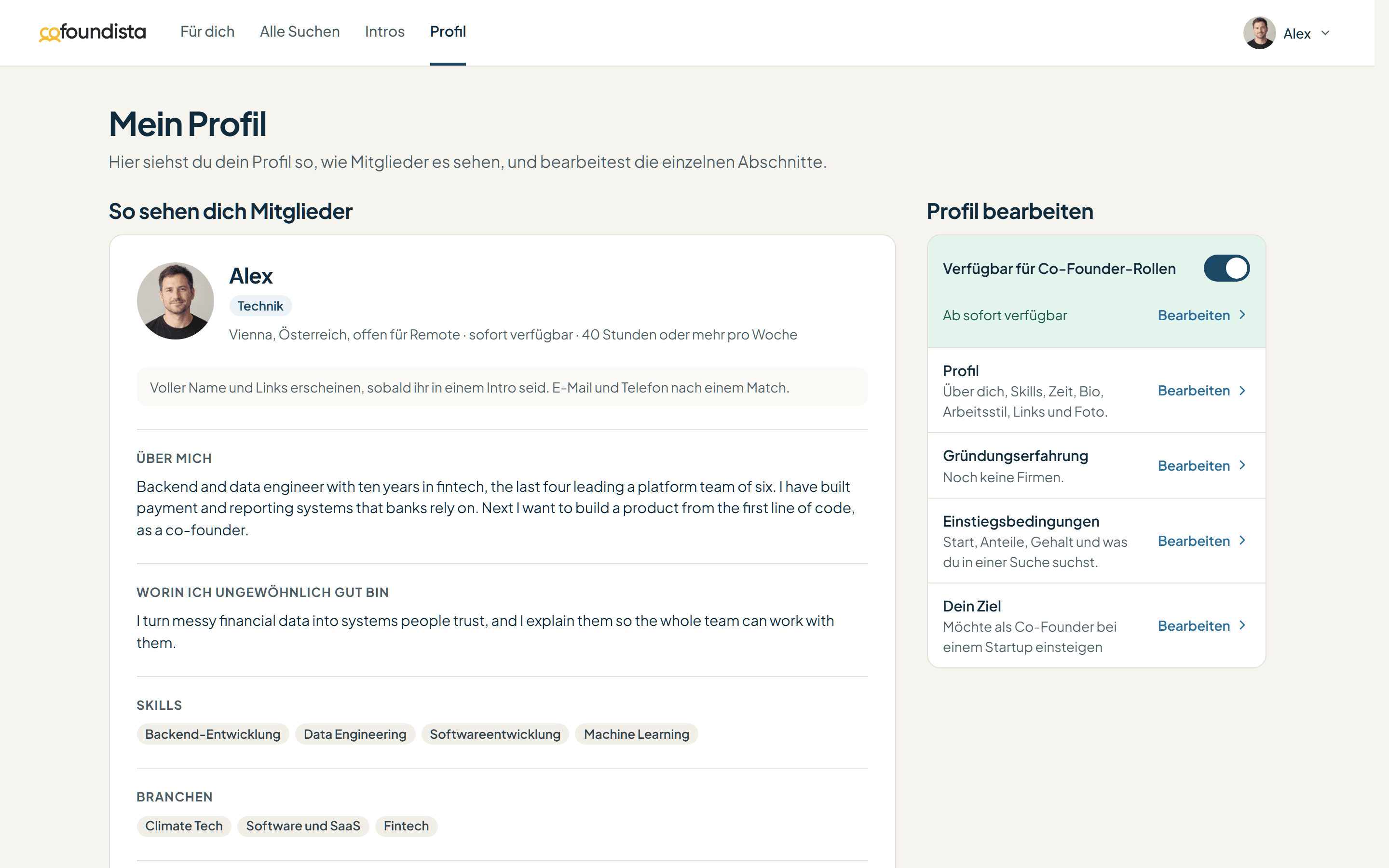1389x868 pixels.
Task: Click Alex's large profile photo
Action: pos(175,301)
